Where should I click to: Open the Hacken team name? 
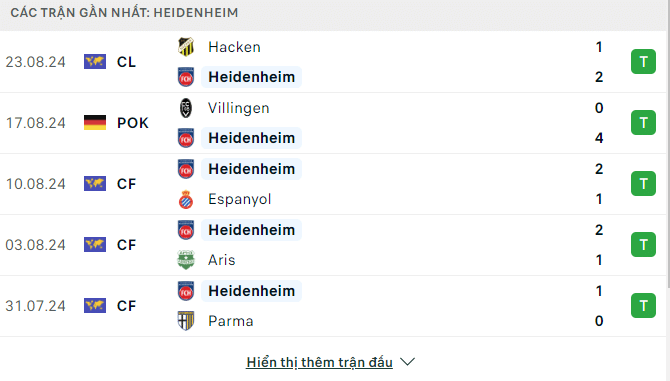(x=234, y=47)
